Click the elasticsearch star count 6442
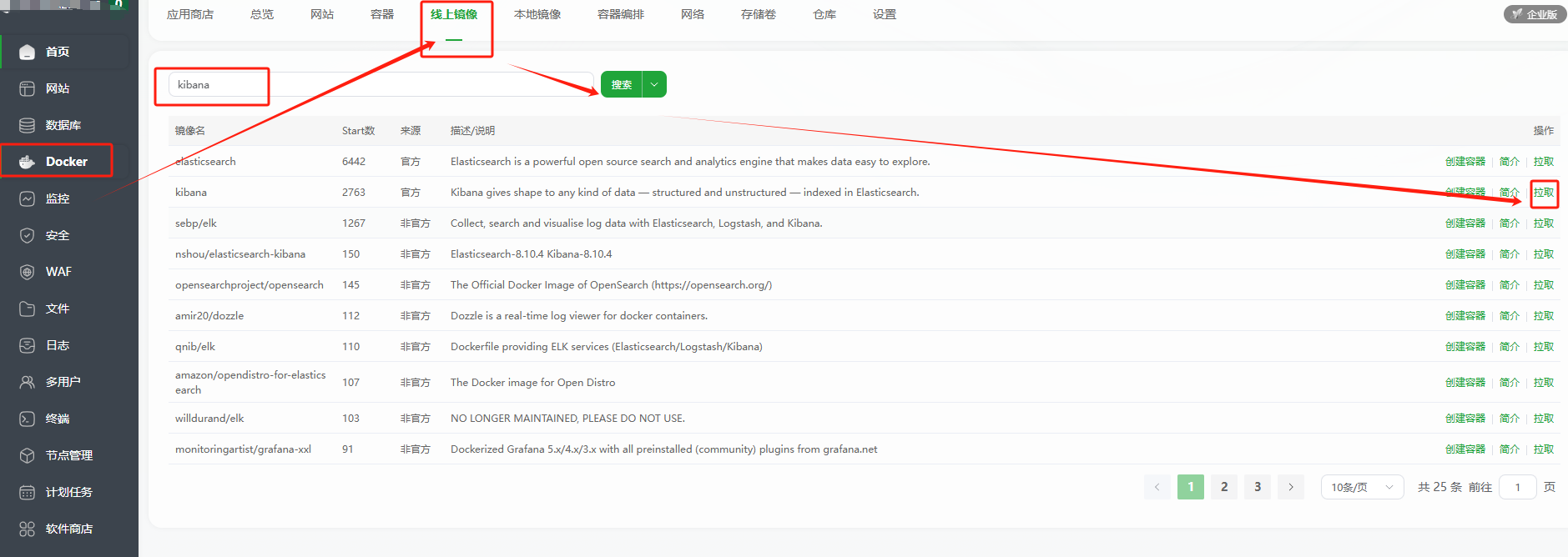 (354, 162)
